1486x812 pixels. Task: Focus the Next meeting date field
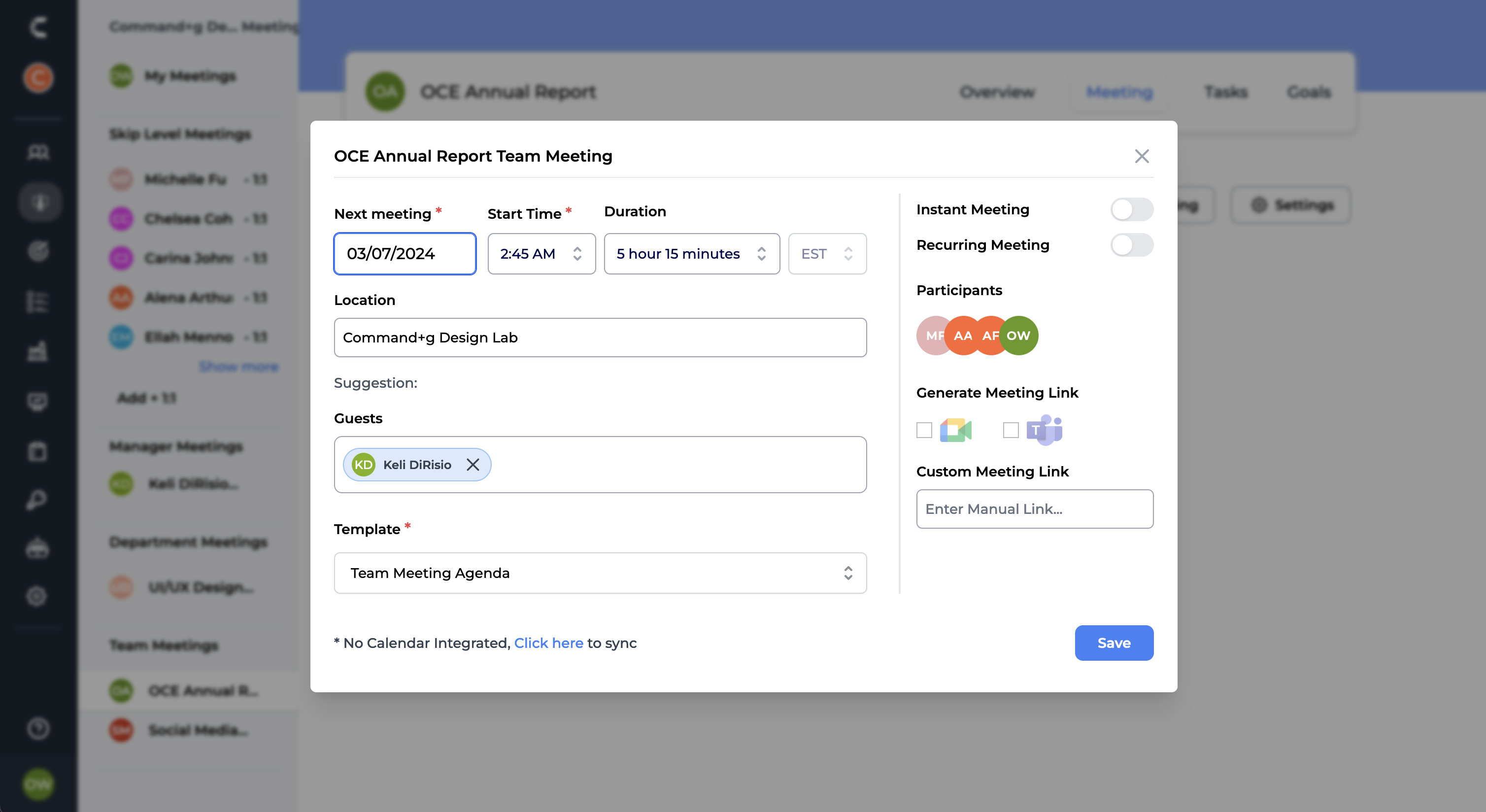pyautogui.click(x=405, y=254)
